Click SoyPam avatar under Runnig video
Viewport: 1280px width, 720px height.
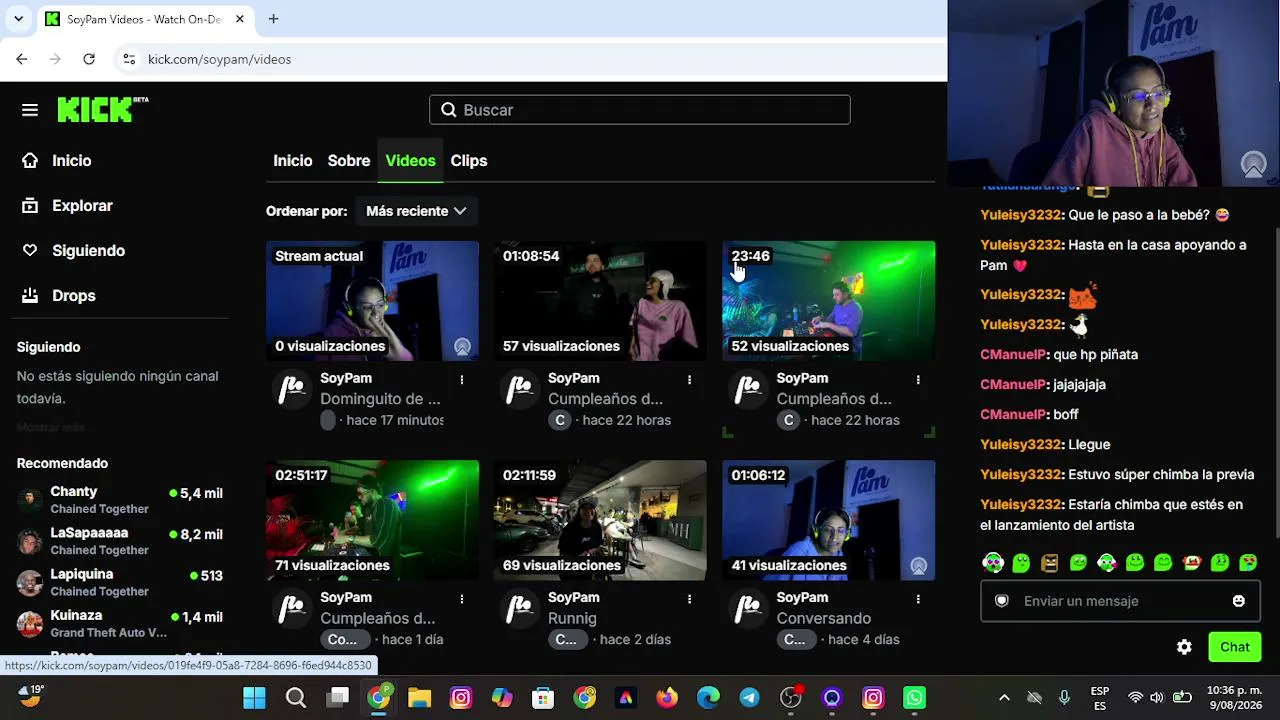point(519,608)
